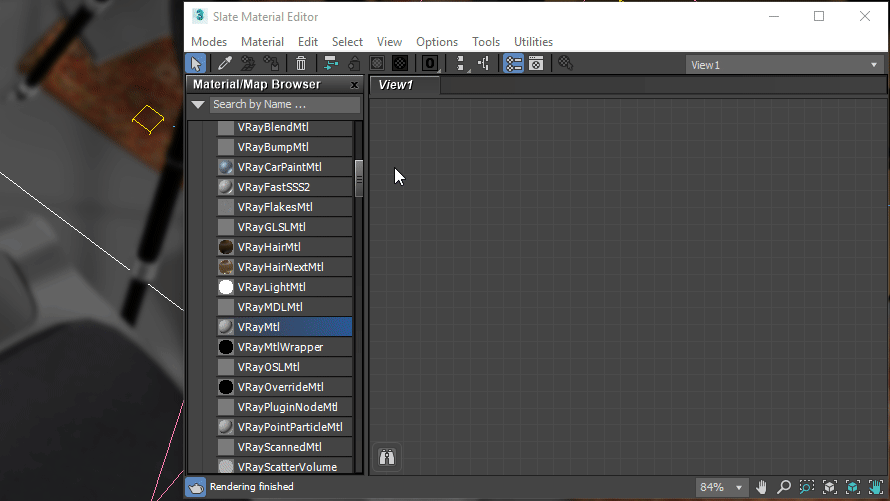Open the View1 dropdown in toolbar

point(783,65)
